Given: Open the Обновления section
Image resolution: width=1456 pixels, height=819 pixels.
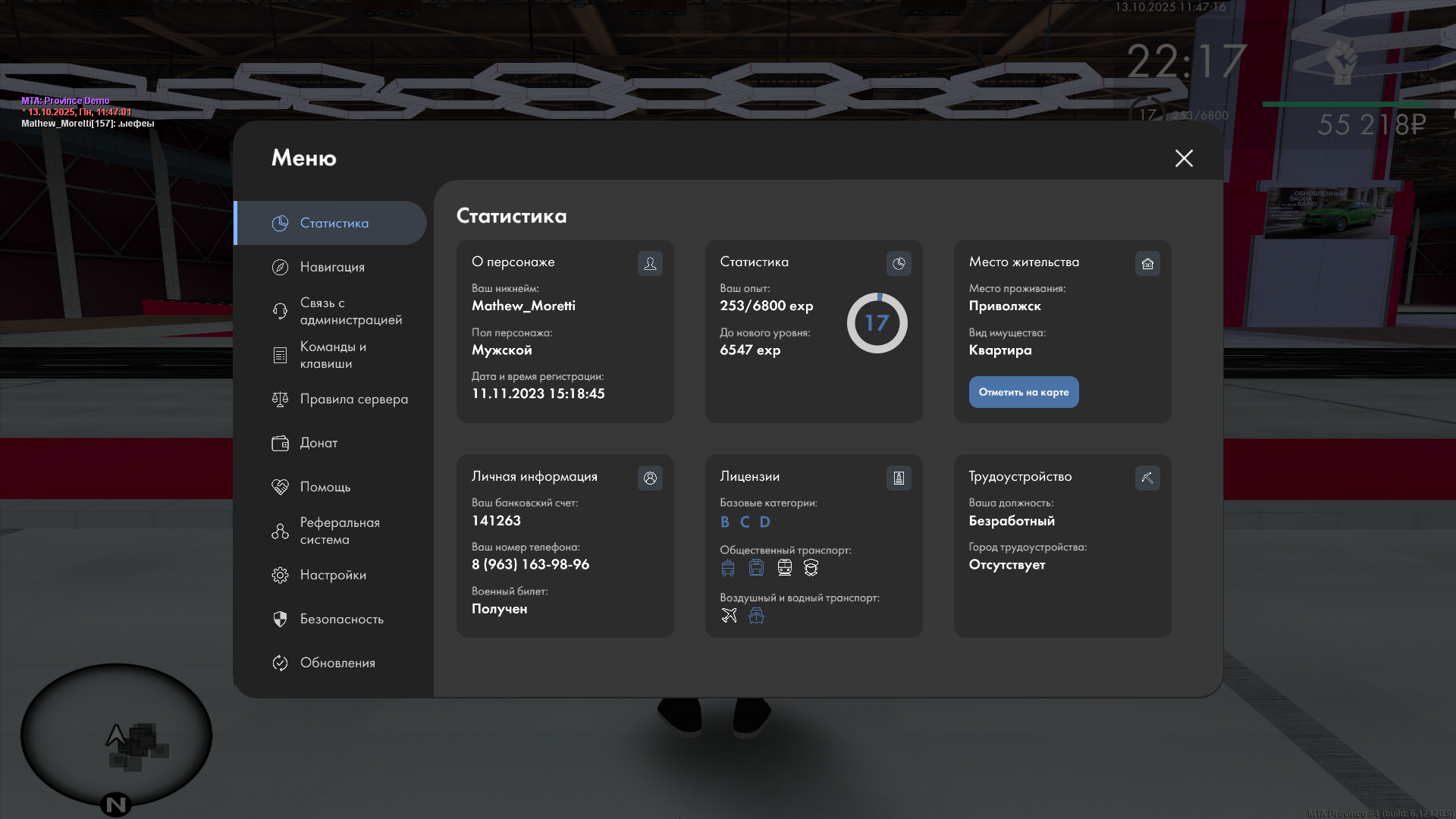Looking at the screenshot, I should [337, 663].
